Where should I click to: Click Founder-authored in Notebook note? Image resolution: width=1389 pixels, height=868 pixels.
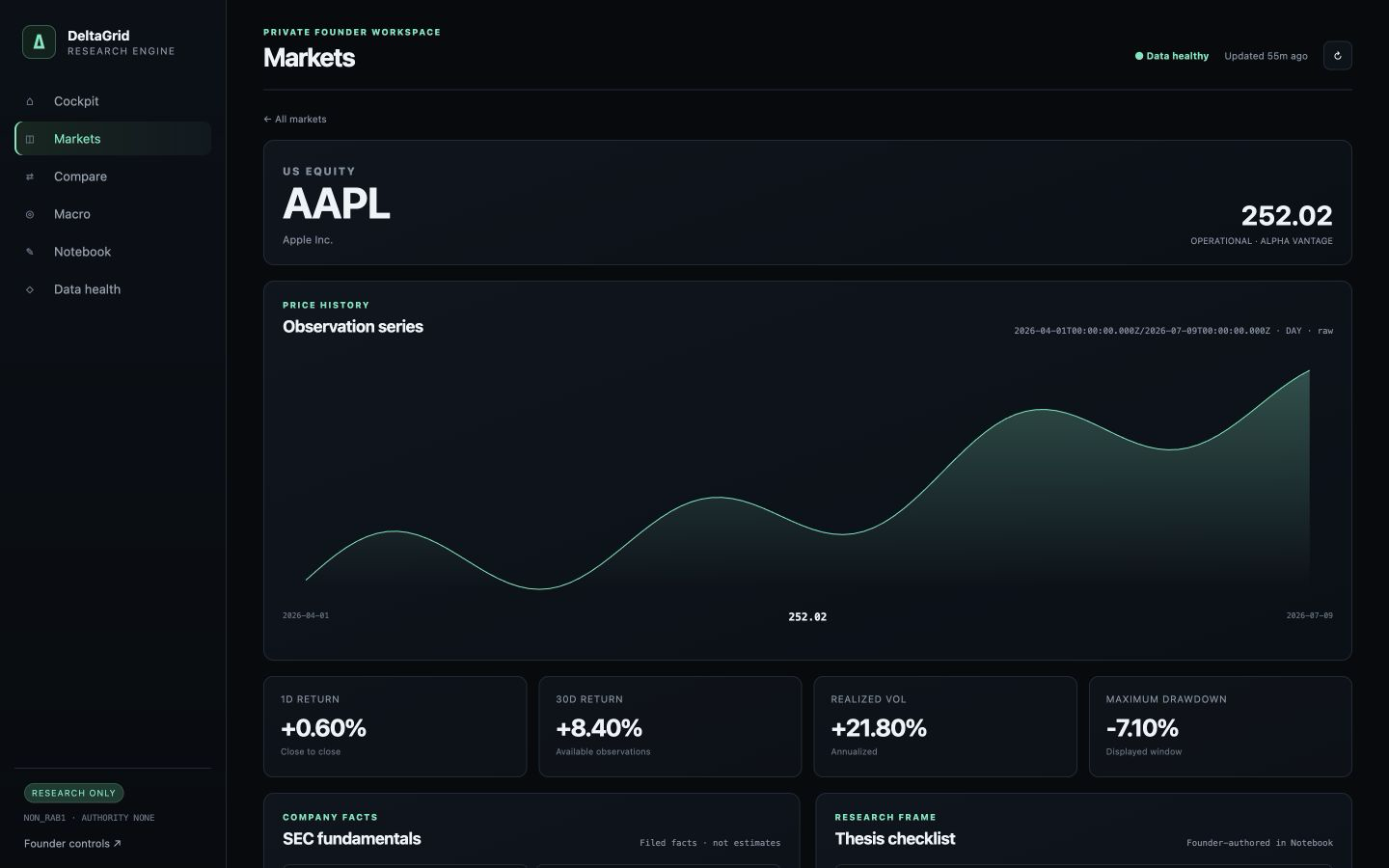[1260, 843]
